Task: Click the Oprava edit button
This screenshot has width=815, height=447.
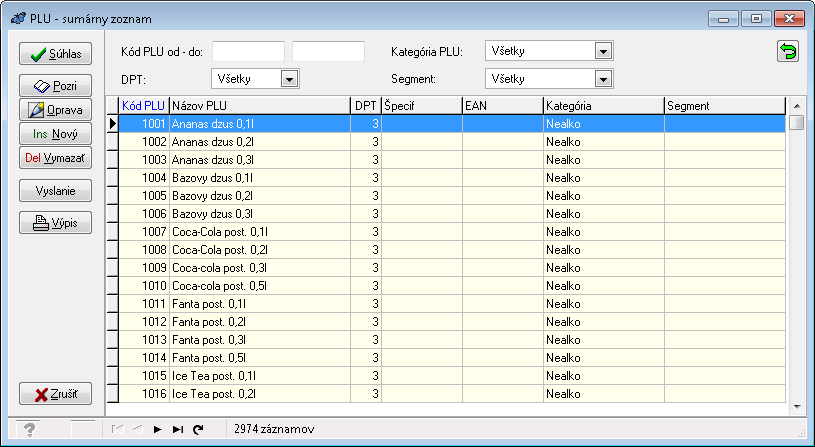Action: (x=56, y=110)
